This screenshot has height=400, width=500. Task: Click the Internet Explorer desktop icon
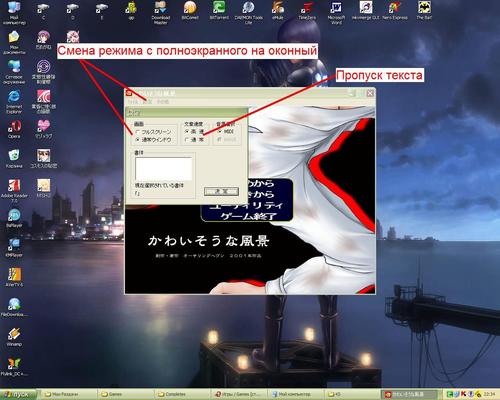[14, 102]
